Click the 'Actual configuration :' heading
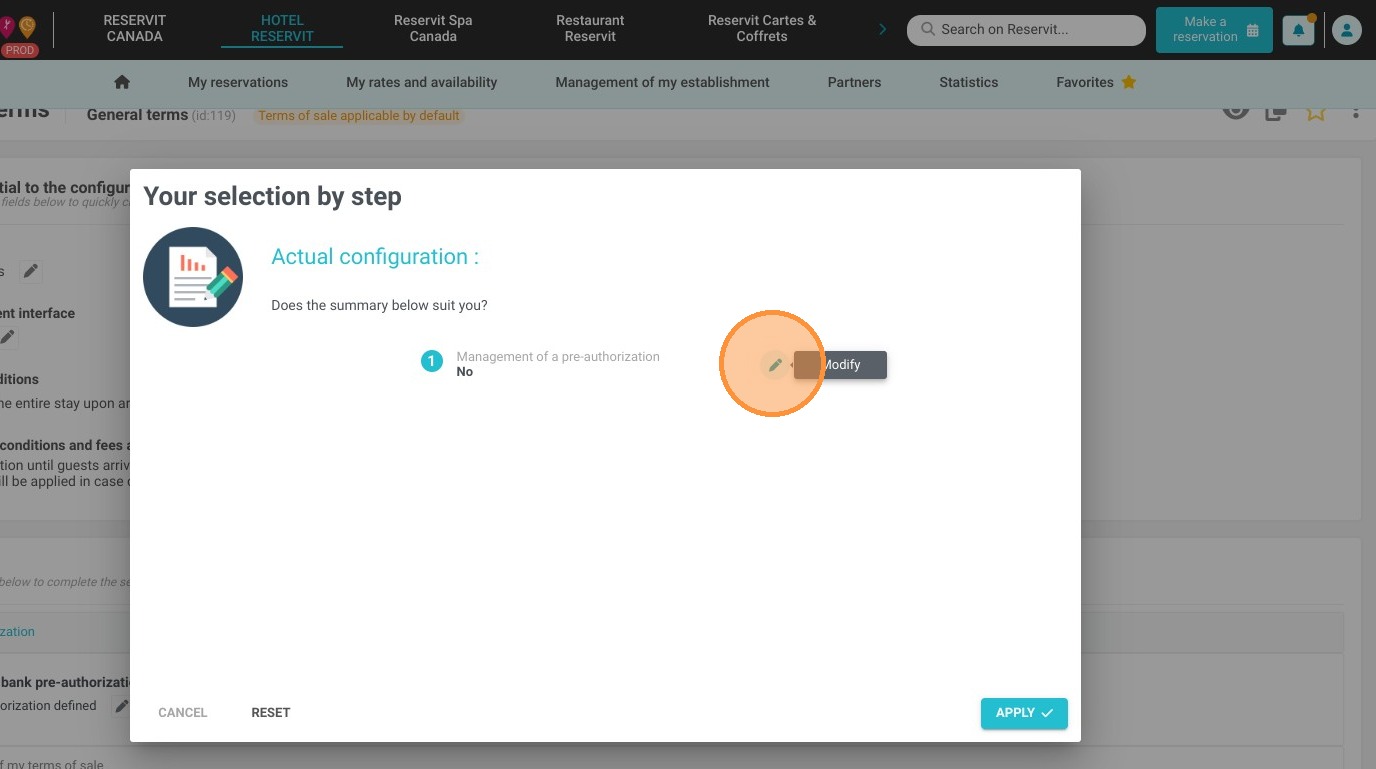1376x769 pixels. (375, 257)
